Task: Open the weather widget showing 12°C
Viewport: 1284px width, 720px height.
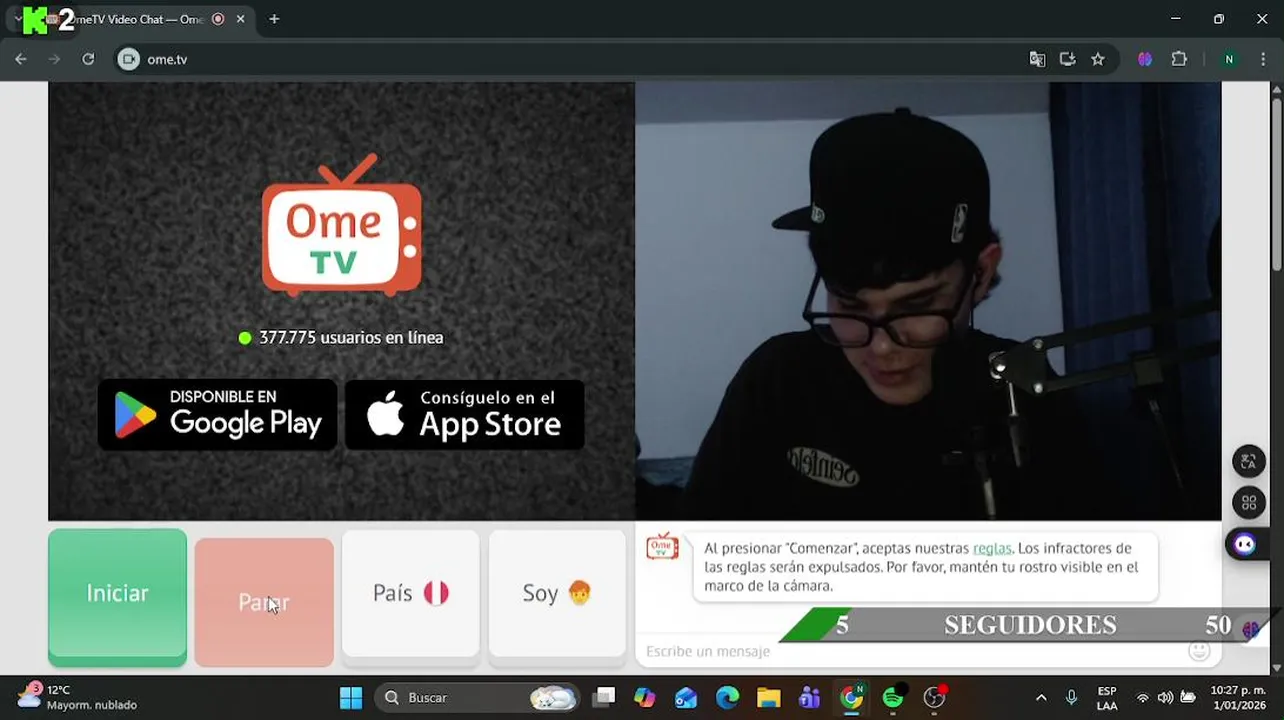Action: click(75, 697)
